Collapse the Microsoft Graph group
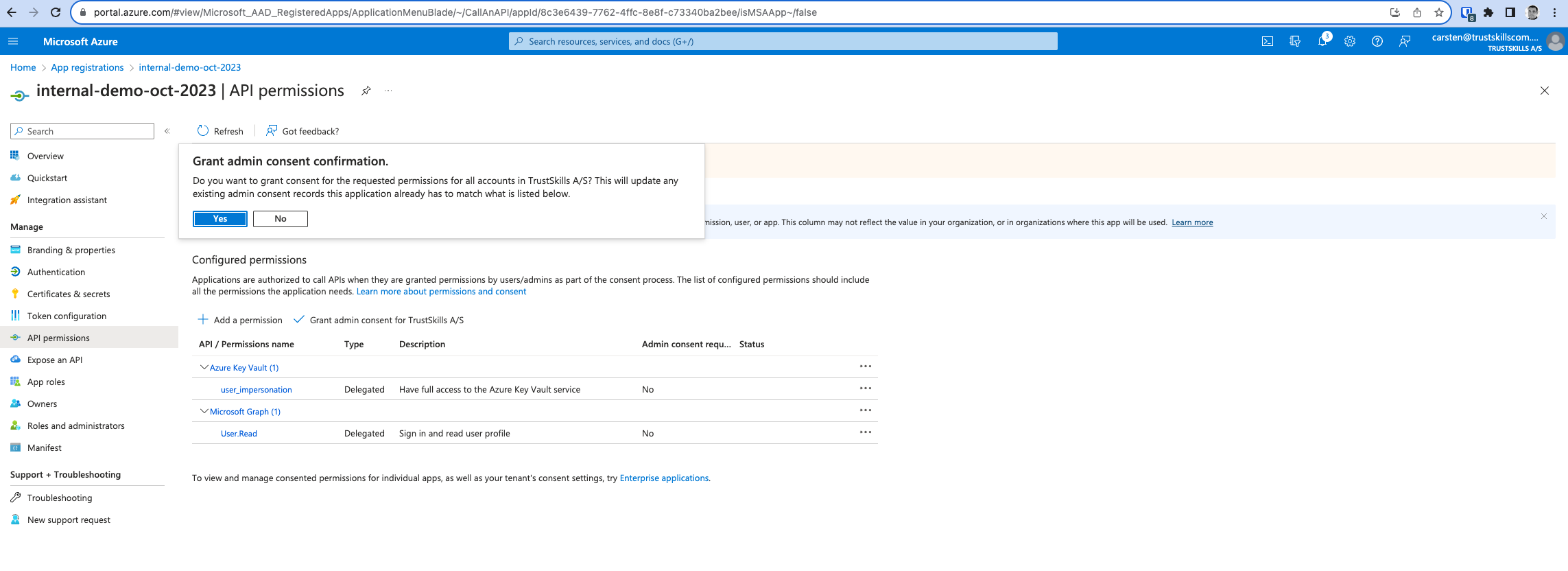This screenshot has width=1568, height=571. coord(204,411)
